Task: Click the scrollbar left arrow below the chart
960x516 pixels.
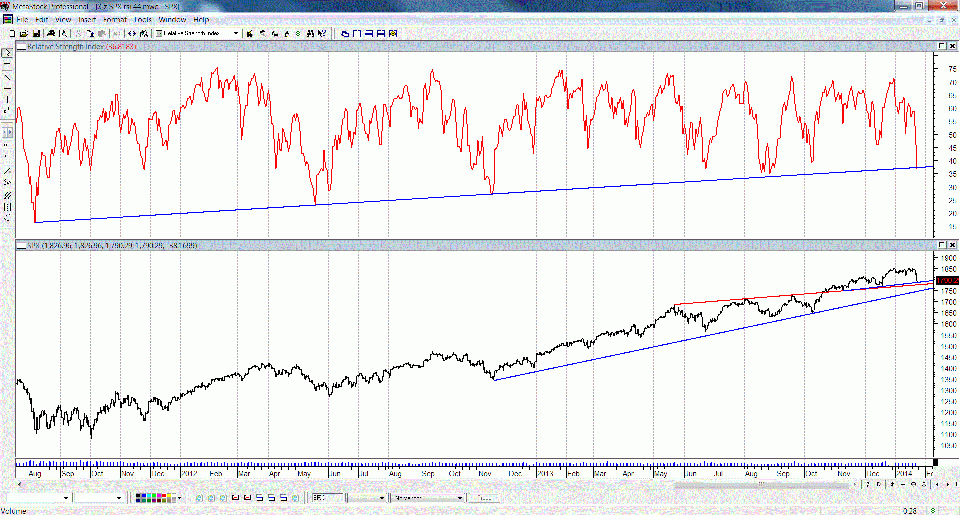Action: tap(20, 484)
